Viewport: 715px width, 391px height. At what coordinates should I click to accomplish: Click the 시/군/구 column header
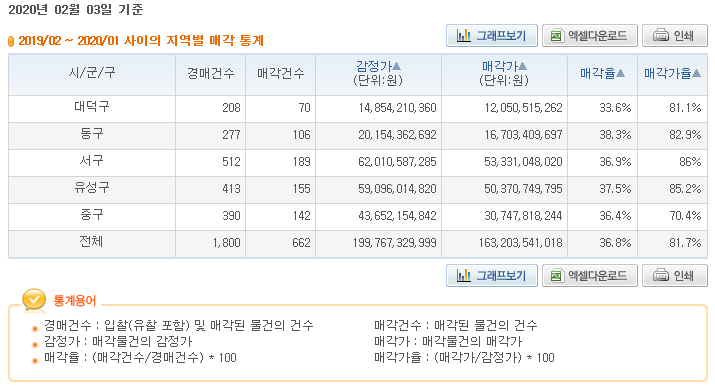pos(92,73)
